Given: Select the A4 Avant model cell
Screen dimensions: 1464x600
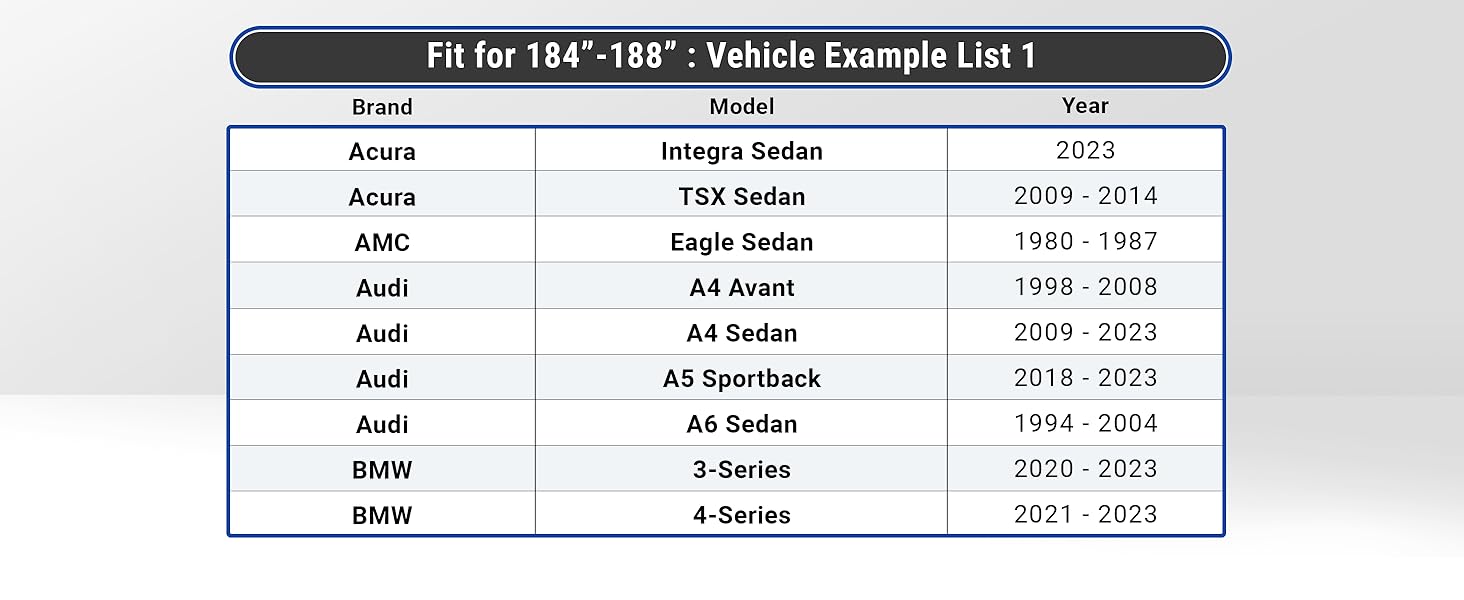Looking at the screenshot, I should coord(742,286).
